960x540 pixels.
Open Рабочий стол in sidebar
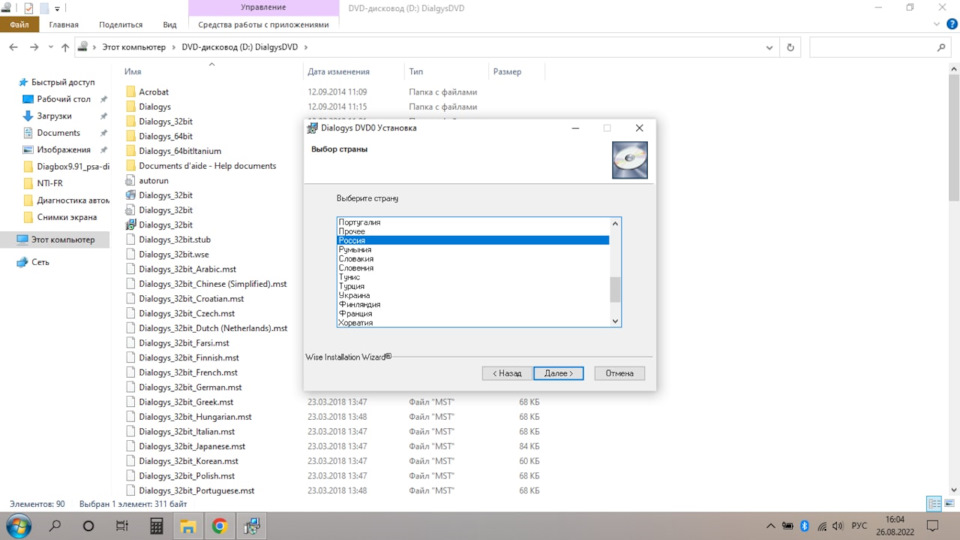pyautogui.click(x=64, y=99)
